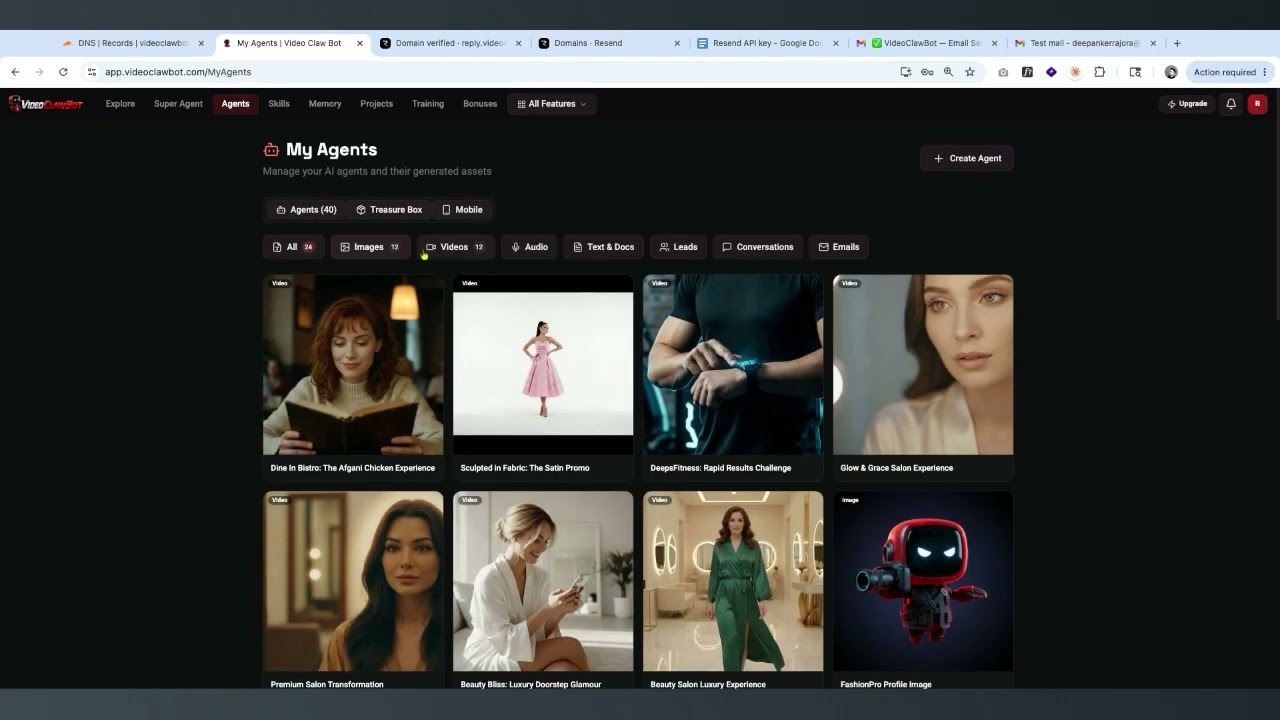Go back to the previous page

pos(15,72)
